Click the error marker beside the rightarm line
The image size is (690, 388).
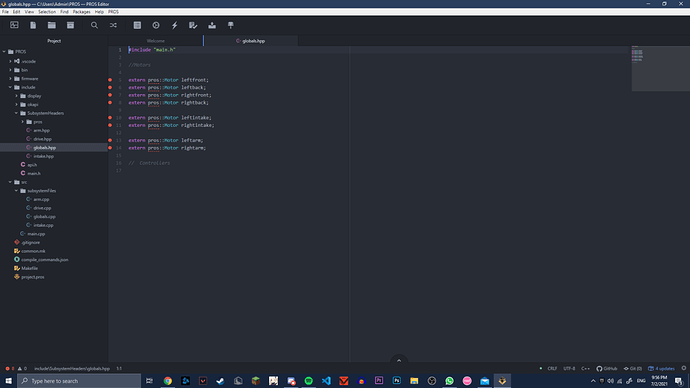(110, 148)
